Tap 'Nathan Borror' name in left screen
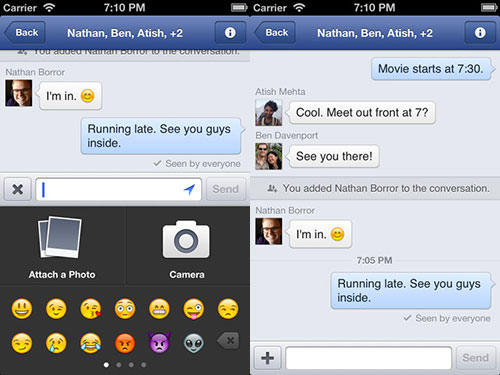The height and width of the screenshot is (375, 500). tap(35, 72)
